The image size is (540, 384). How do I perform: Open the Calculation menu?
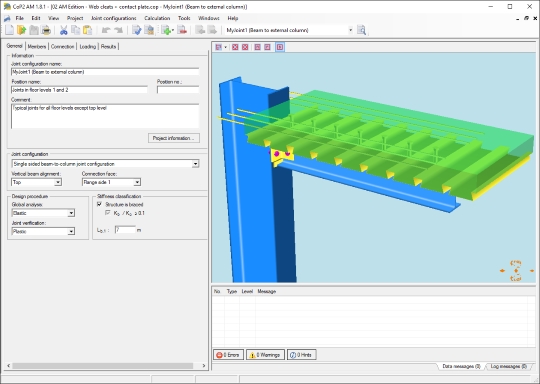point(157,18)
